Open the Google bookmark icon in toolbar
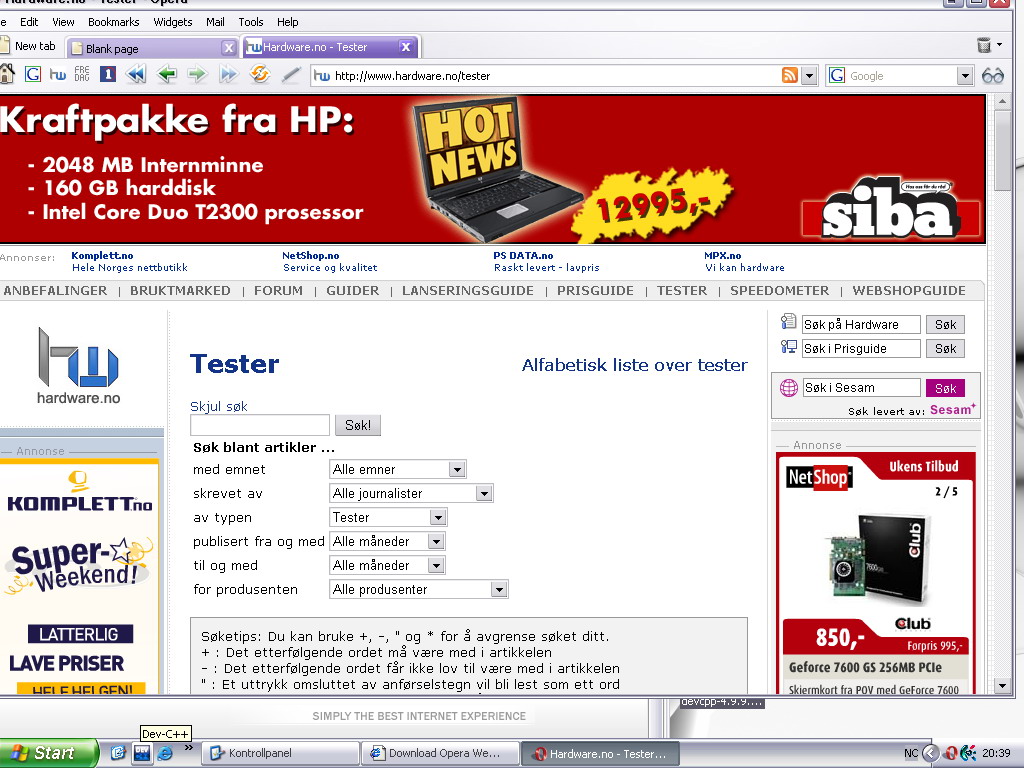The width and height of the screenshot is (1024, 768). click(33, 74)
